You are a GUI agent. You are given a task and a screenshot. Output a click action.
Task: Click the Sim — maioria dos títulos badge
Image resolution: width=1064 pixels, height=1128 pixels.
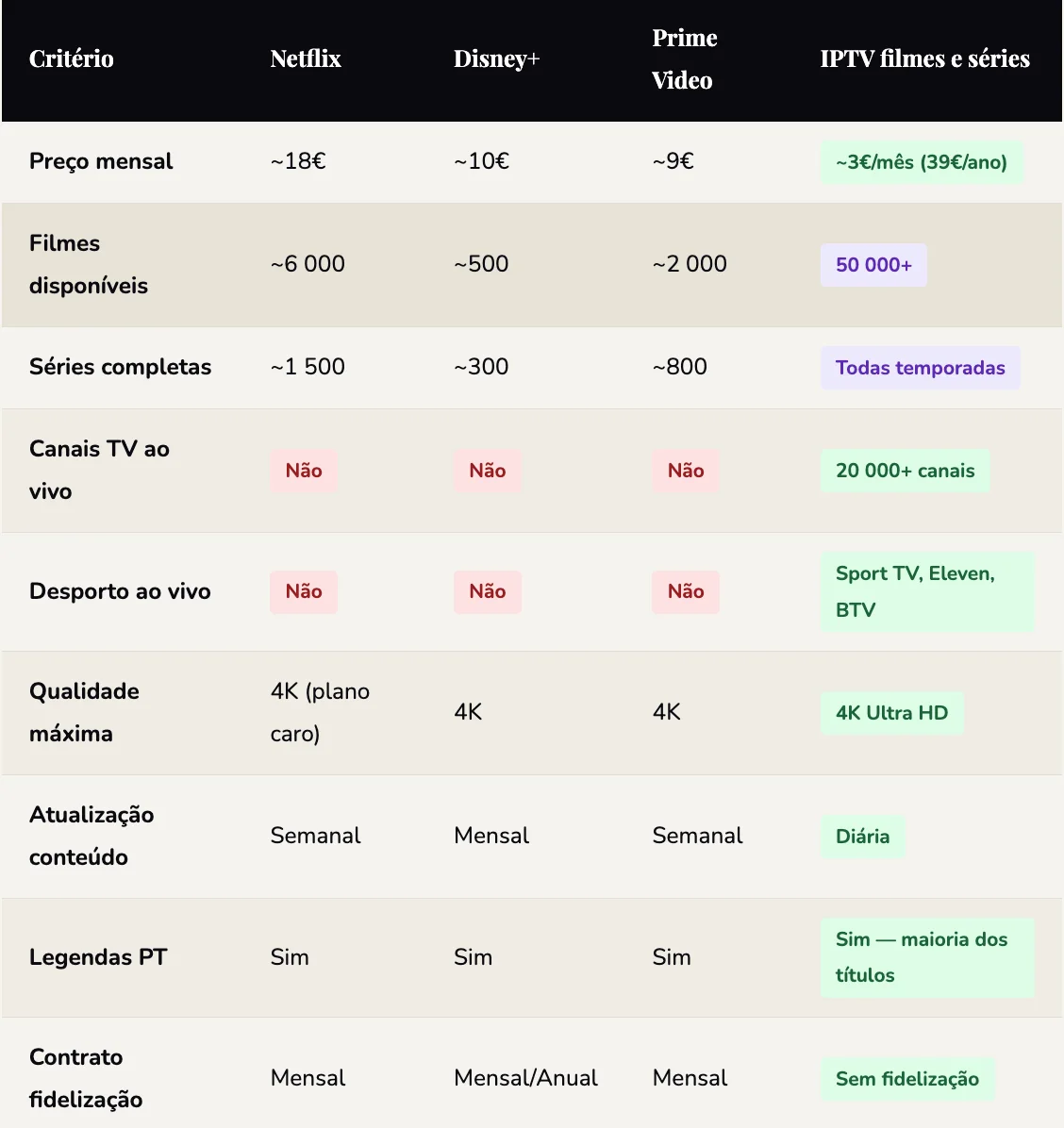(926, 957)
